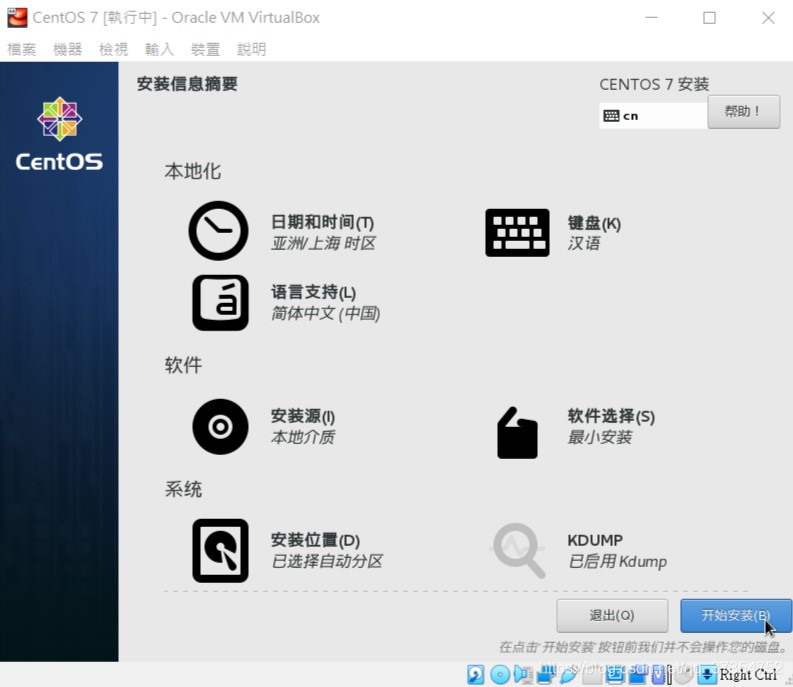Click VirtualBox optical drive status icon

point(500,674)
